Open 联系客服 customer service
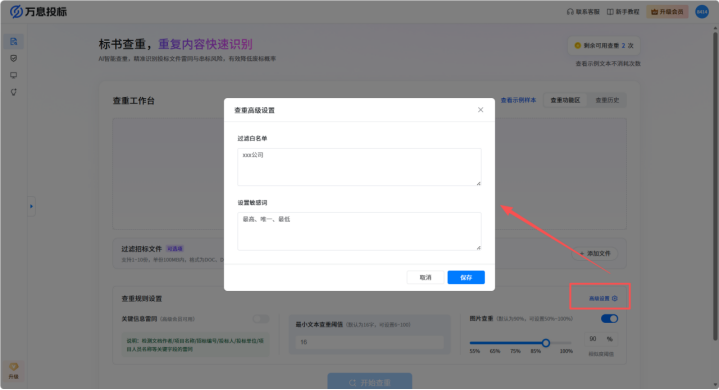 click(583, 11)
